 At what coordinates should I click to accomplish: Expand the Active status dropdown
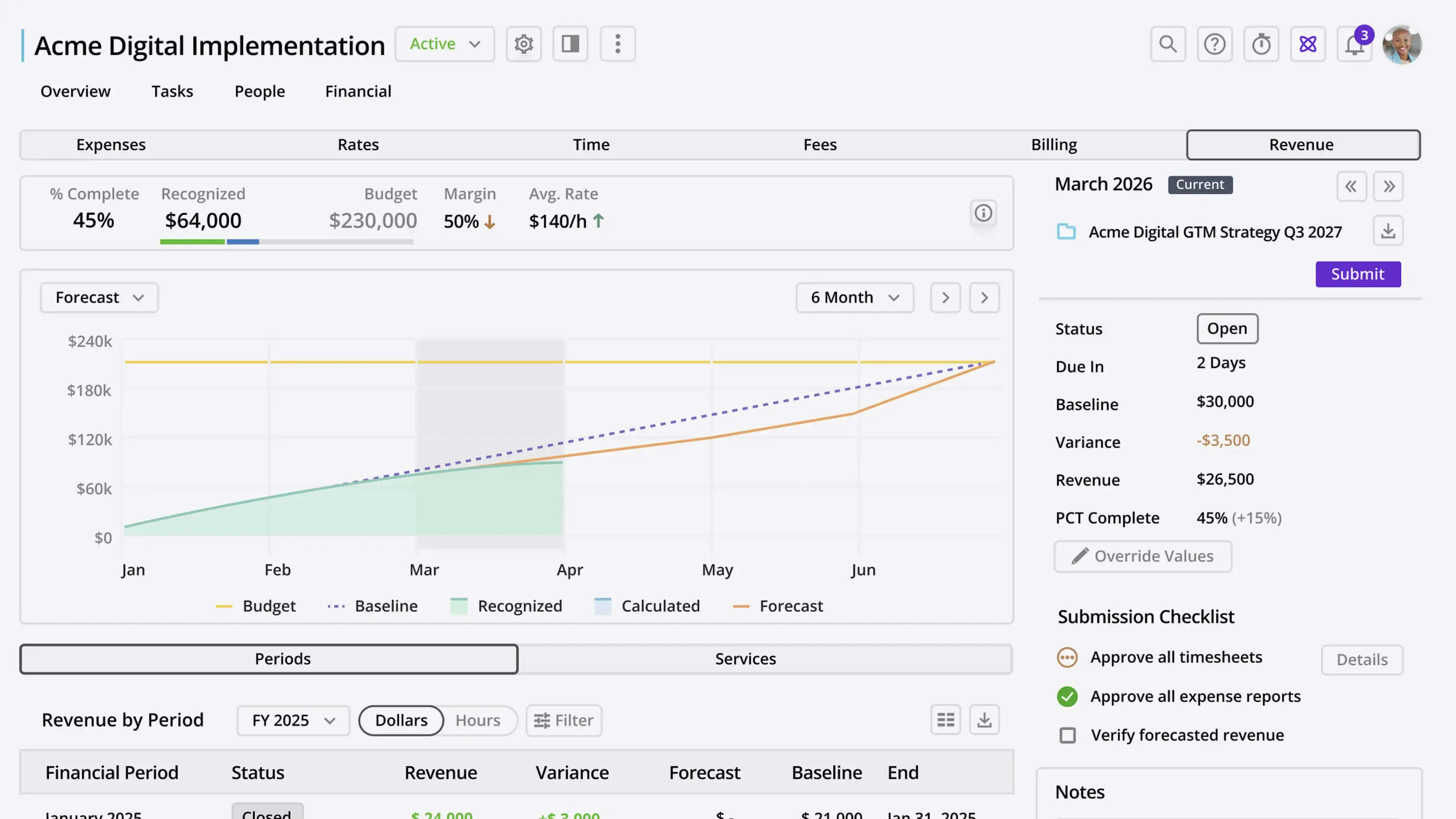pyautogui.click(x=444, y=44)
